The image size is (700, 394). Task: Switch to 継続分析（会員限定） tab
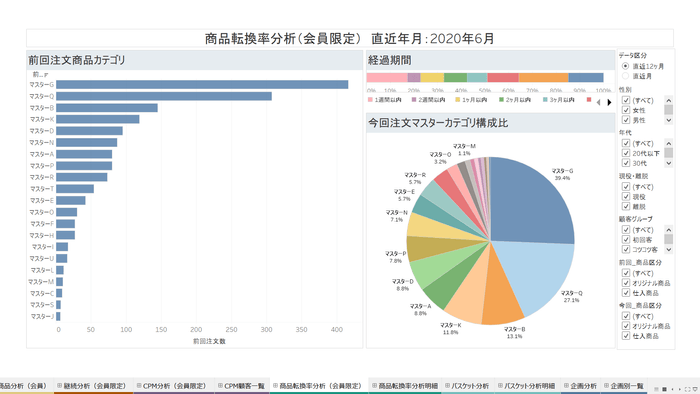click(x=93, y=386)
